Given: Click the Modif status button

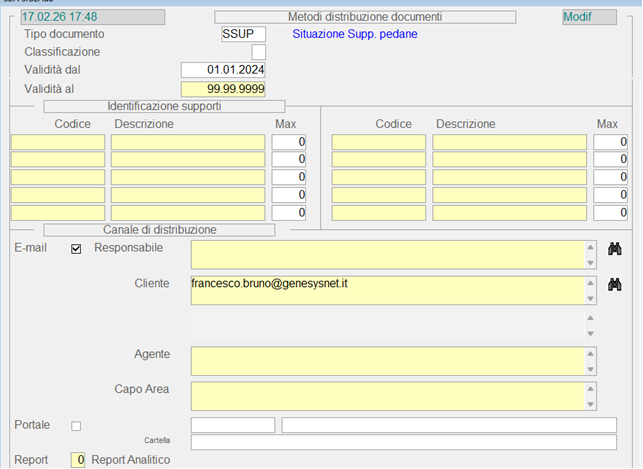Looking at the screenshot, I should [x=589, y=17].
